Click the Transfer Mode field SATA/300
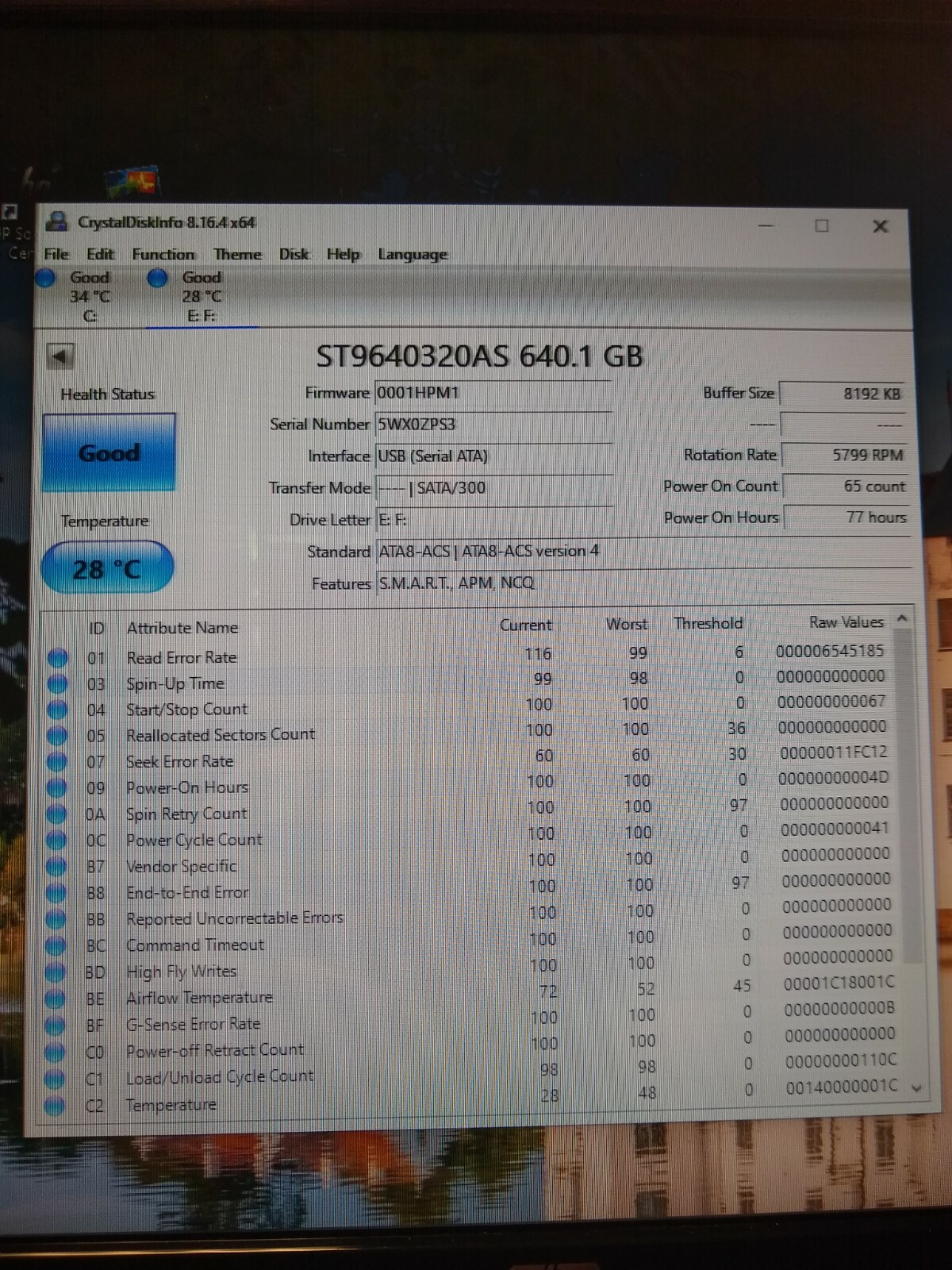Screen dimensions: 952x1270 [494, 487]
